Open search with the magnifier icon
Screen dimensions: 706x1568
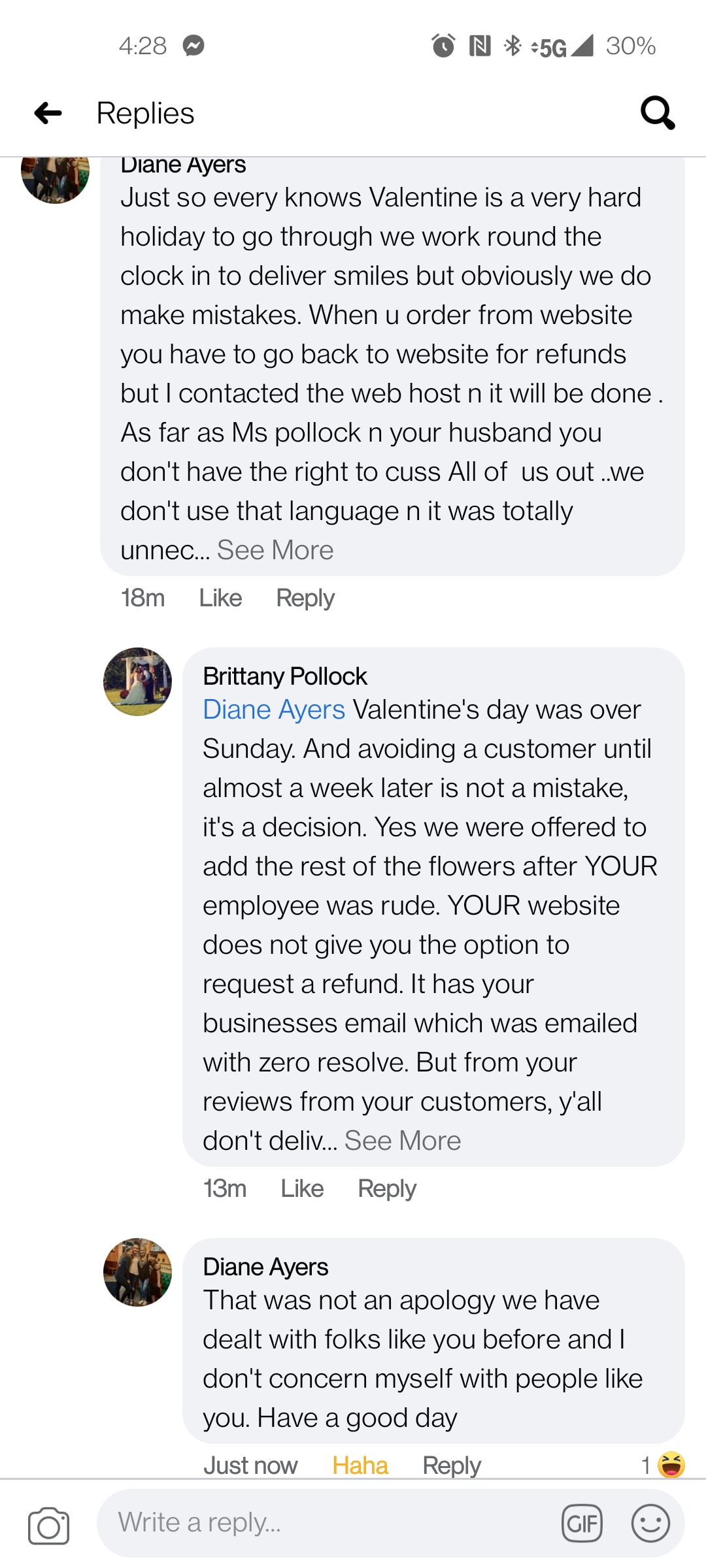[657, 113]
